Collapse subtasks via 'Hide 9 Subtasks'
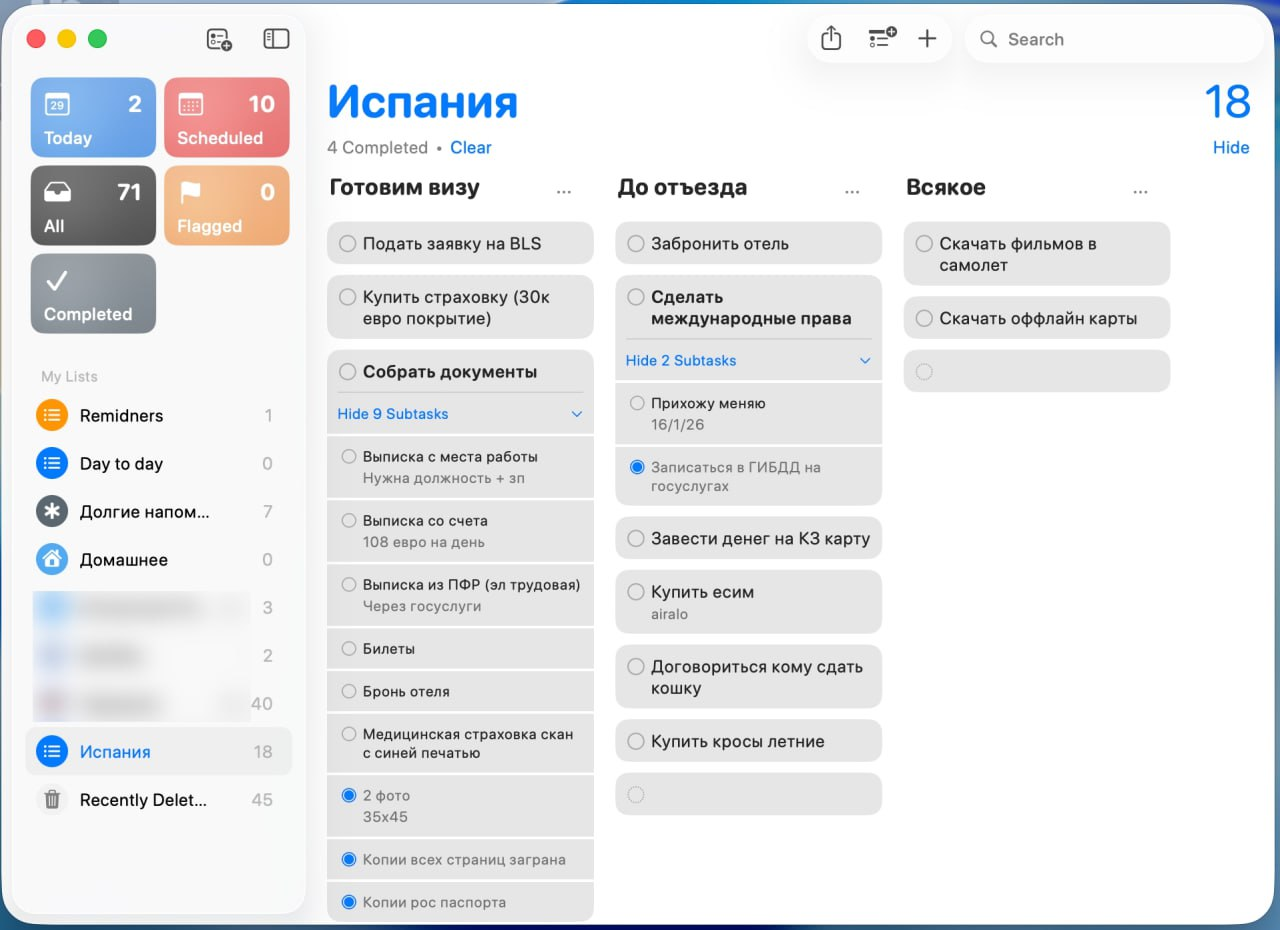Screen dimensions: 1280x930 (x=391, y=413)
